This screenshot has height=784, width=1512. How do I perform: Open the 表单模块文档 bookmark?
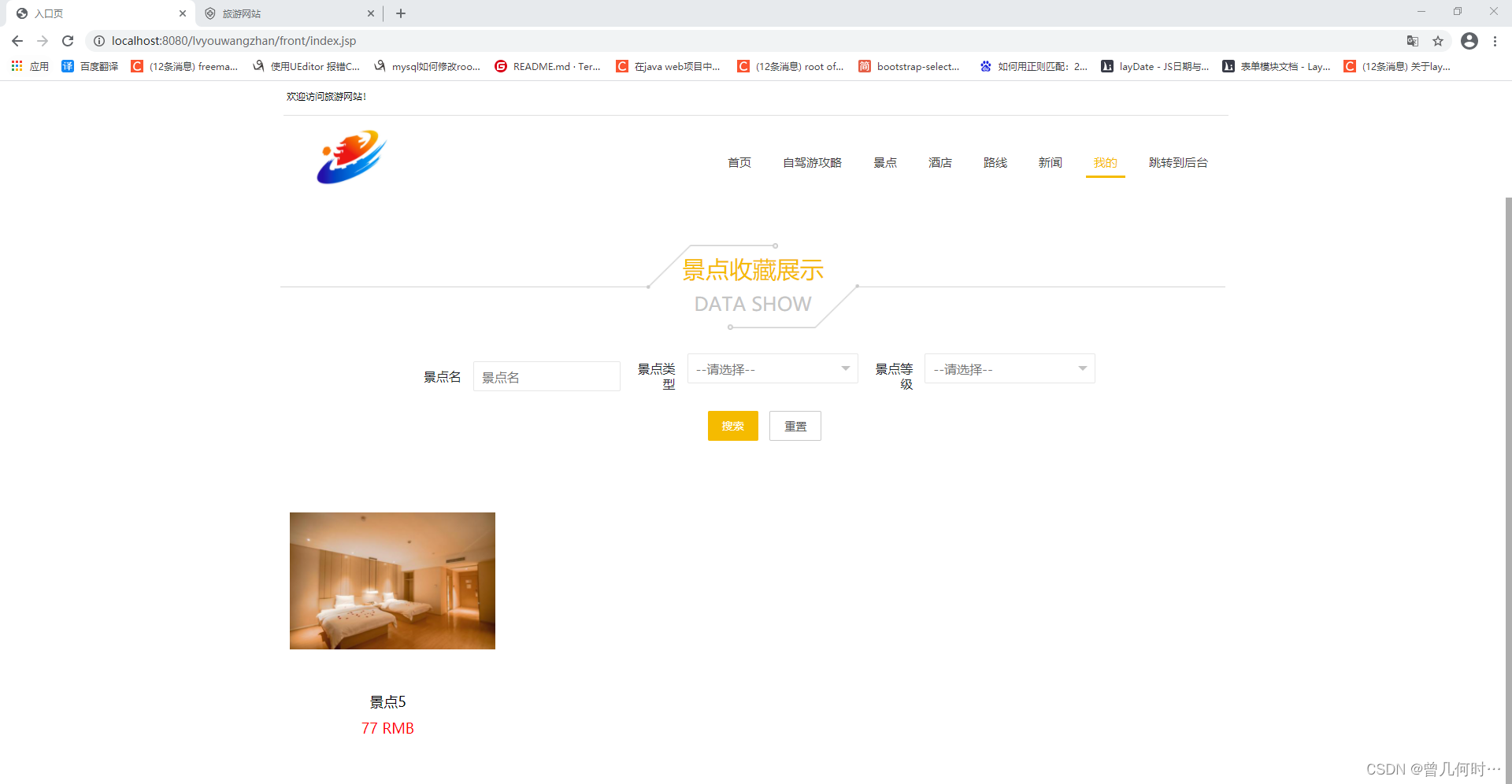coord(1277,66)
